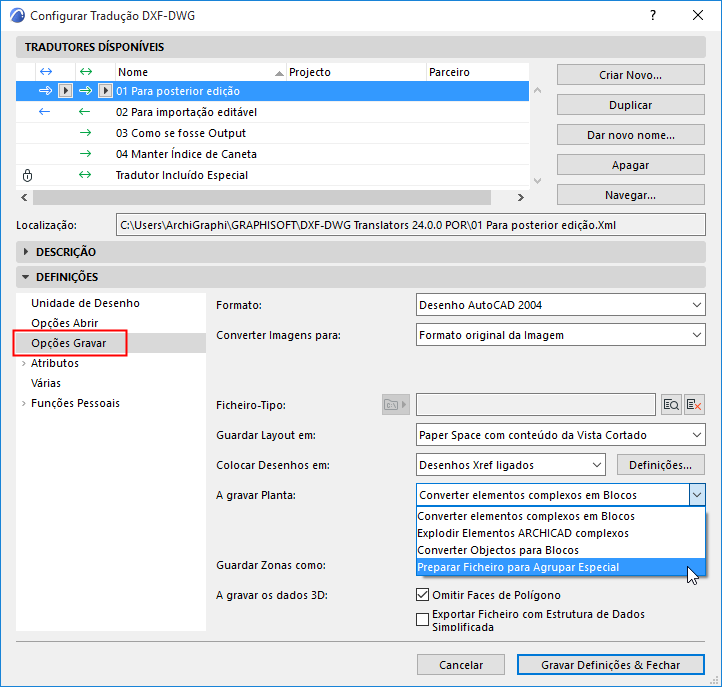Choose Preparar Ficheiro para Agrupar Especial option
The image size is (722, 687).
(x=560, y=567)
